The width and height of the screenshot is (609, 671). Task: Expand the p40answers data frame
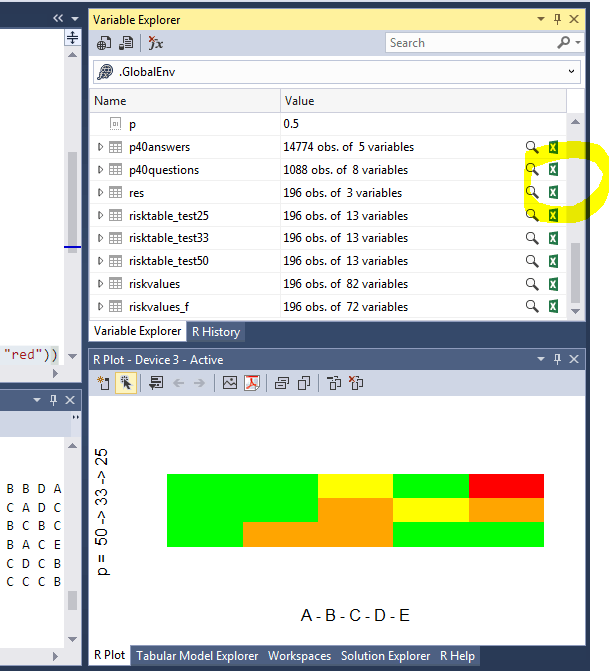pos(100,147)
